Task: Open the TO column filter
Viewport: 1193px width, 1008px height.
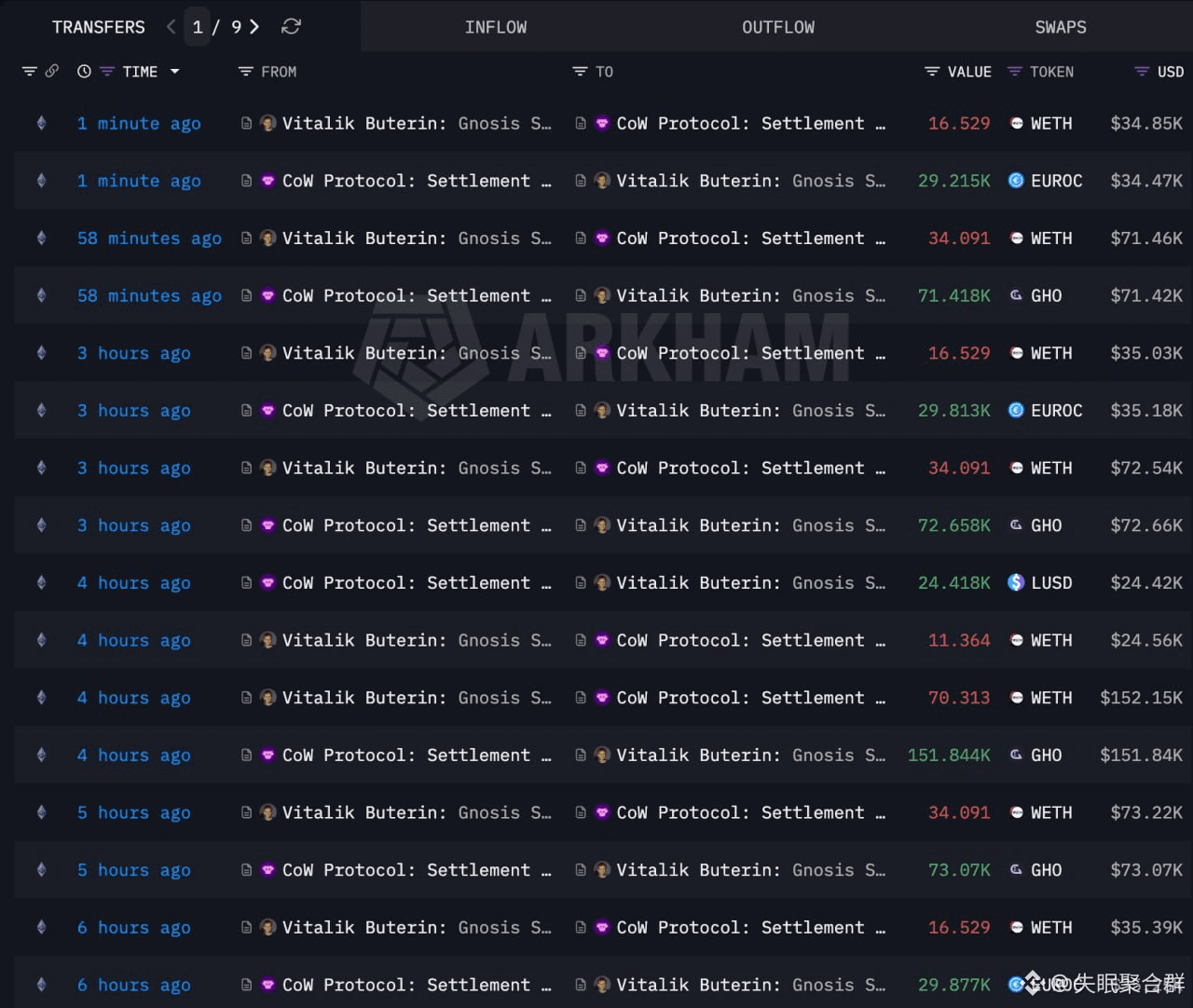Action: coord(580,72)
